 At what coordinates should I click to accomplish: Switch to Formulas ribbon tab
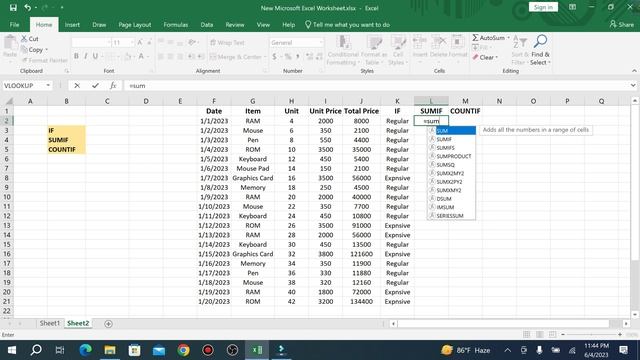click(176, 24)
